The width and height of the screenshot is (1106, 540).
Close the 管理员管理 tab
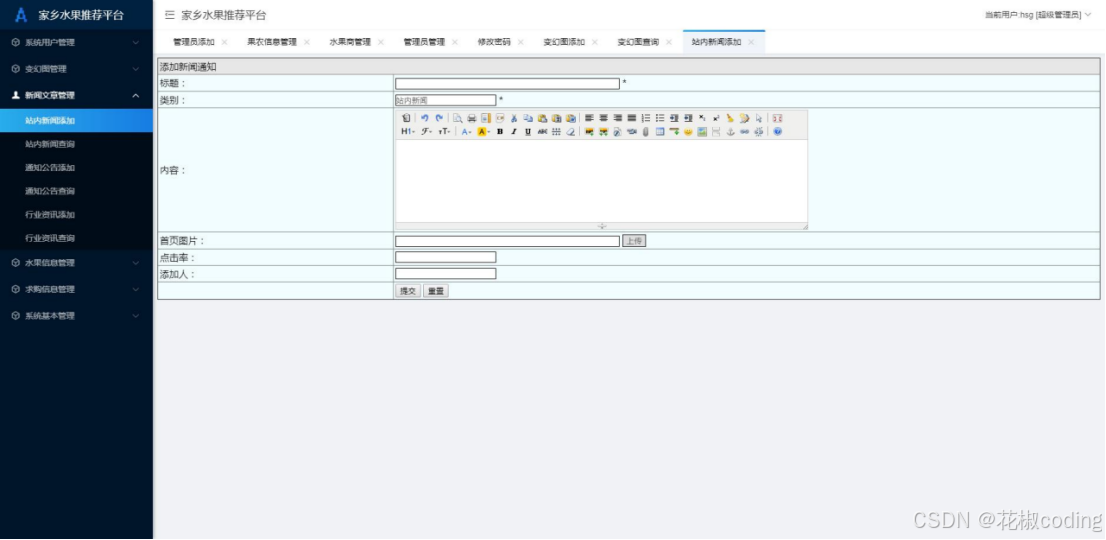click(x=454, y=42)
